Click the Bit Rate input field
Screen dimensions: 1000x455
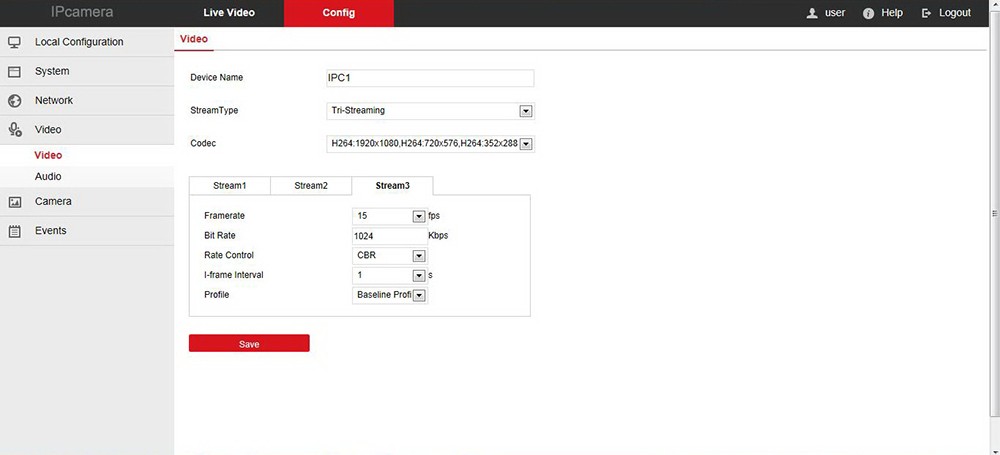click(x=389, y=236)
